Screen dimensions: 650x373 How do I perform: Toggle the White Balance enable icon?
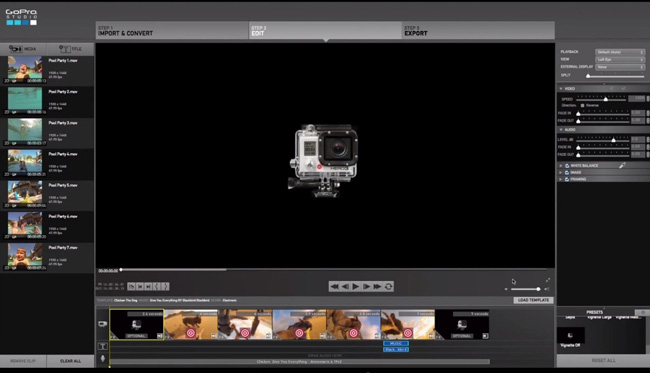click(x=567, y=166)
